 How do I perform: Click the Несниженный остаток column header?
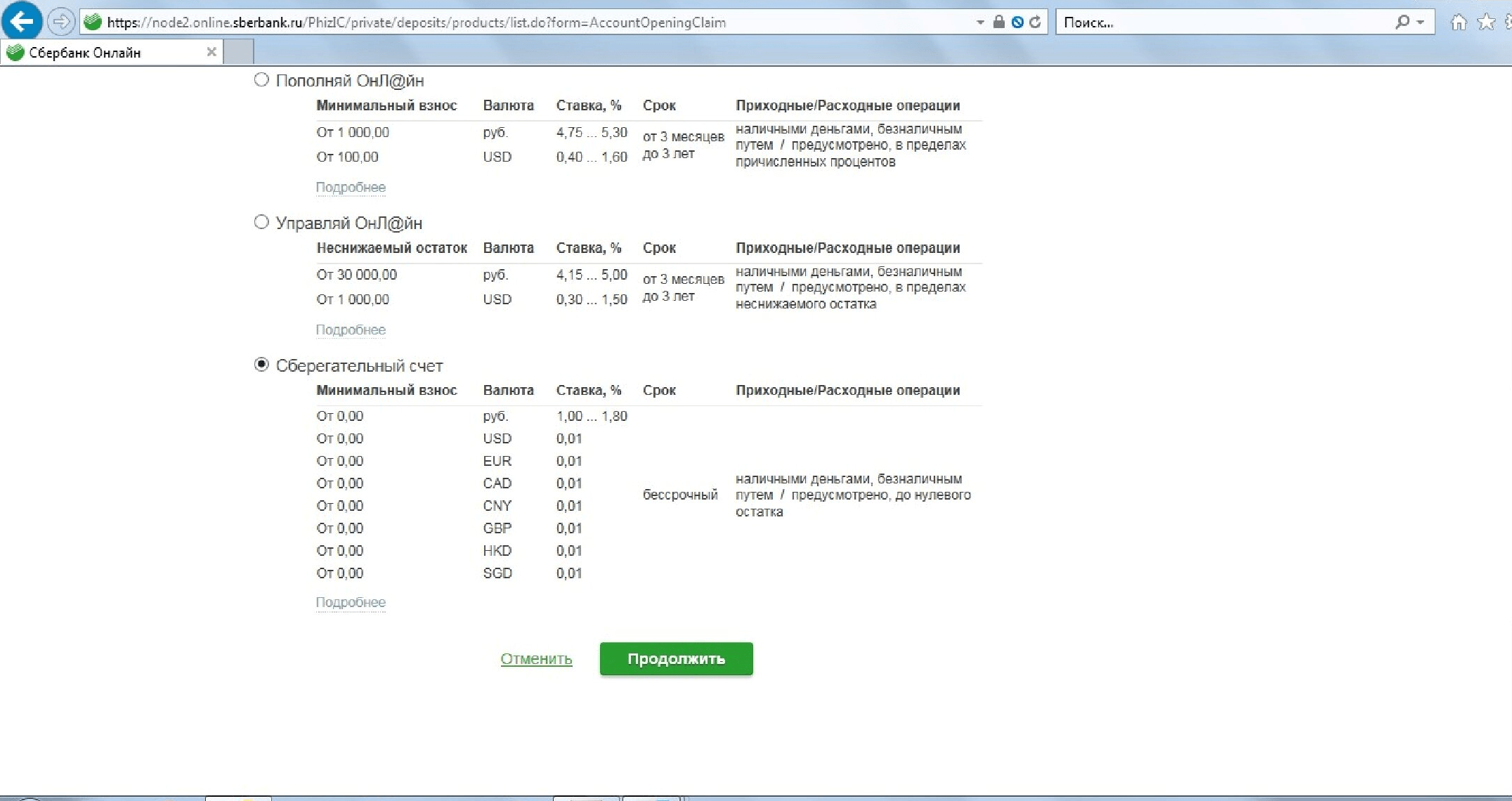coord(391,248)
